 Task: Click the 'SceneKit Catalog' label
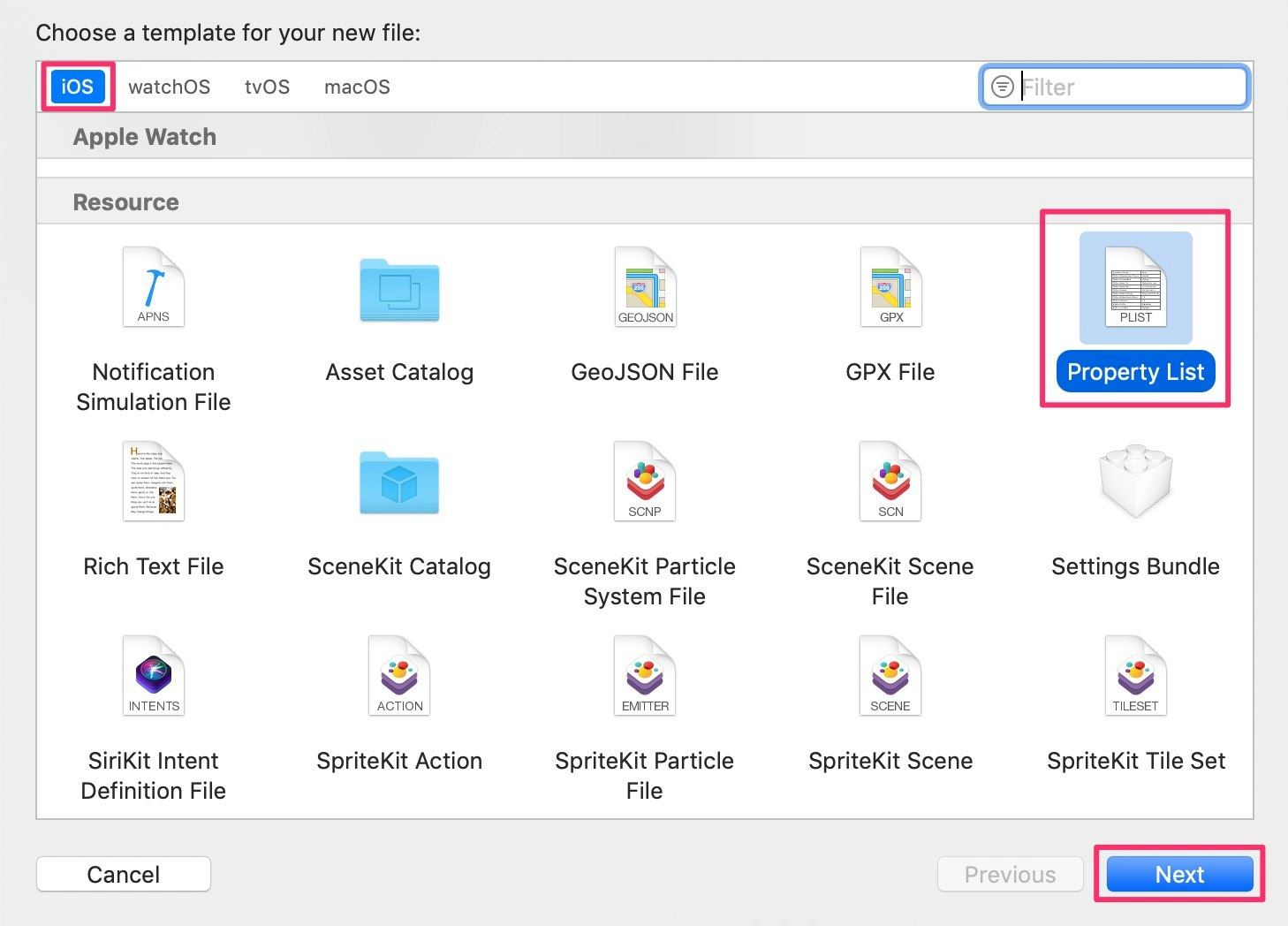point(399,566)
